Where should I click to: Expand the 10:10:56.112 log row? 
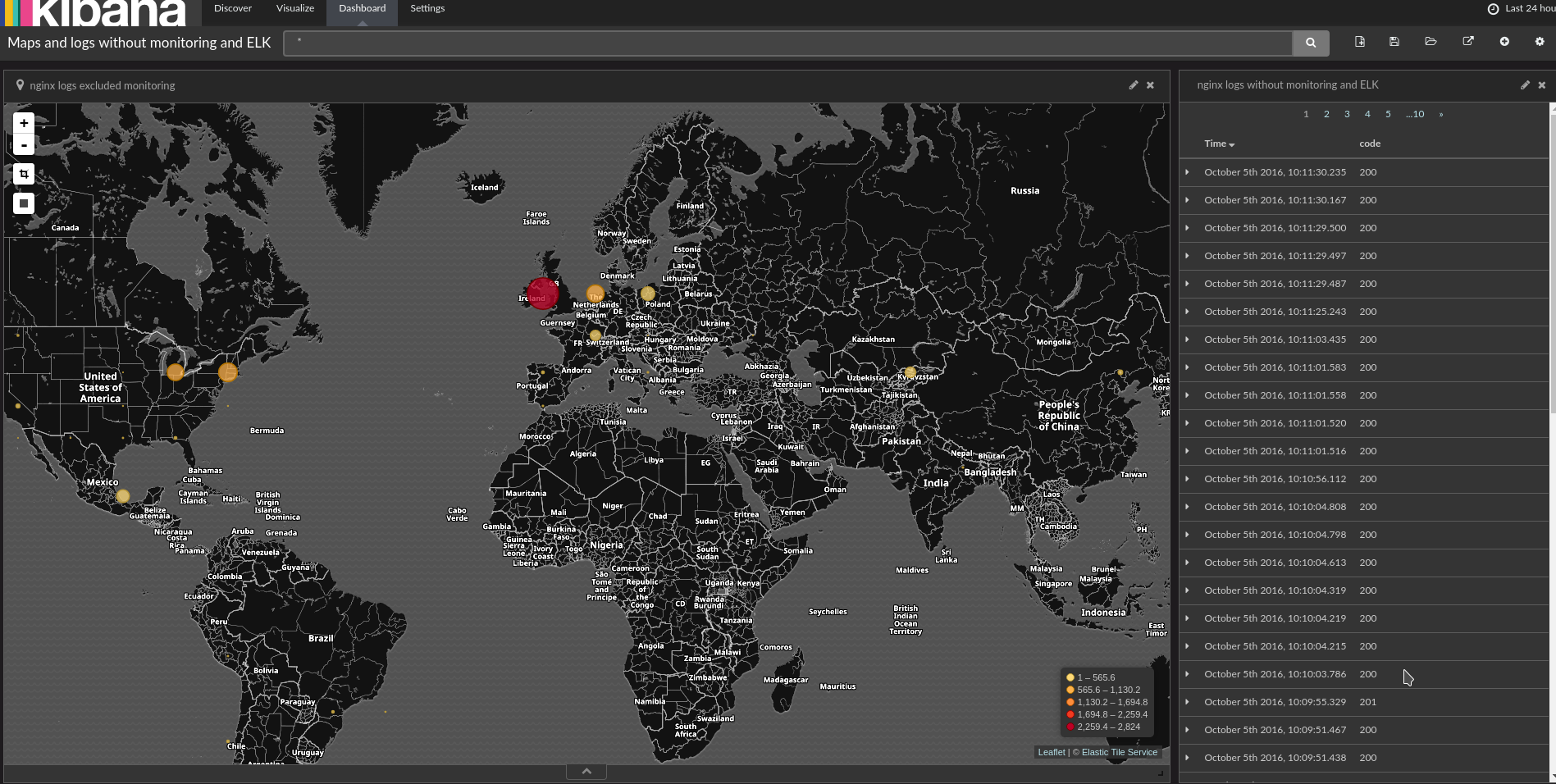tap(1187, 479)
